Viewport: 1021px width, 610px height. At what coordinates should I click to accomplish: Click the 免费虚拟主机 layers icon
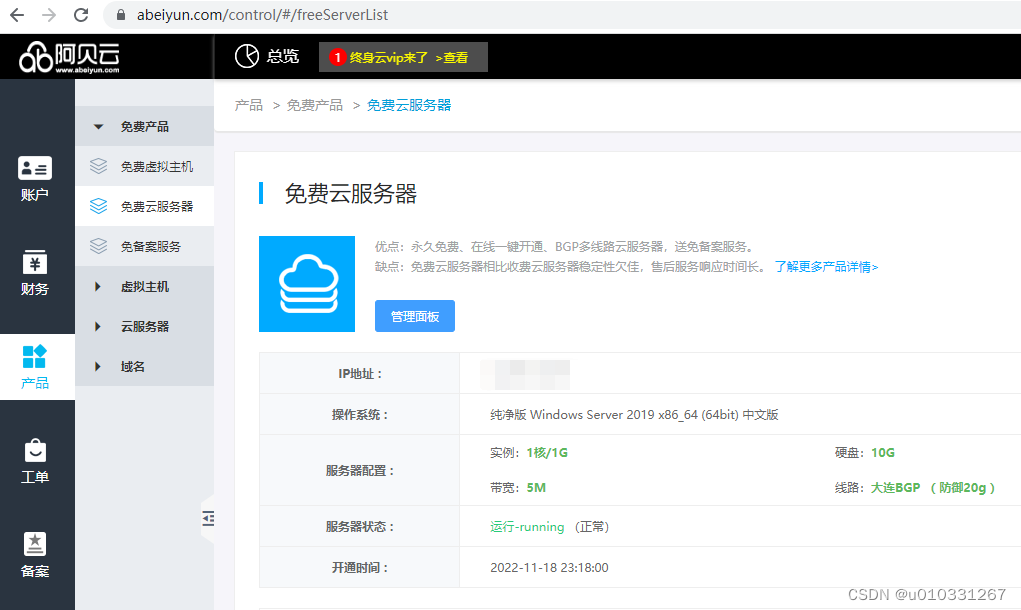tap(98, 166)
